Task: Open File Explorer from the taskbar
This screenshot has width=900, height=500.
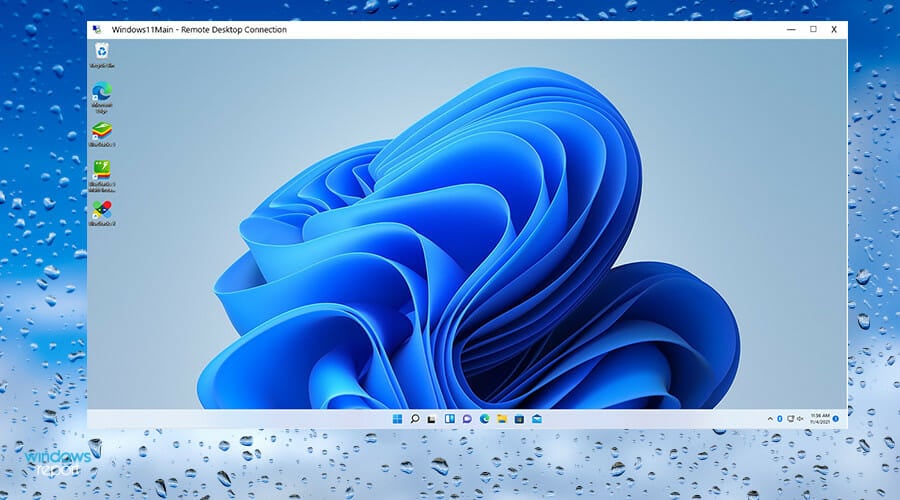Action: pos(502,419)
